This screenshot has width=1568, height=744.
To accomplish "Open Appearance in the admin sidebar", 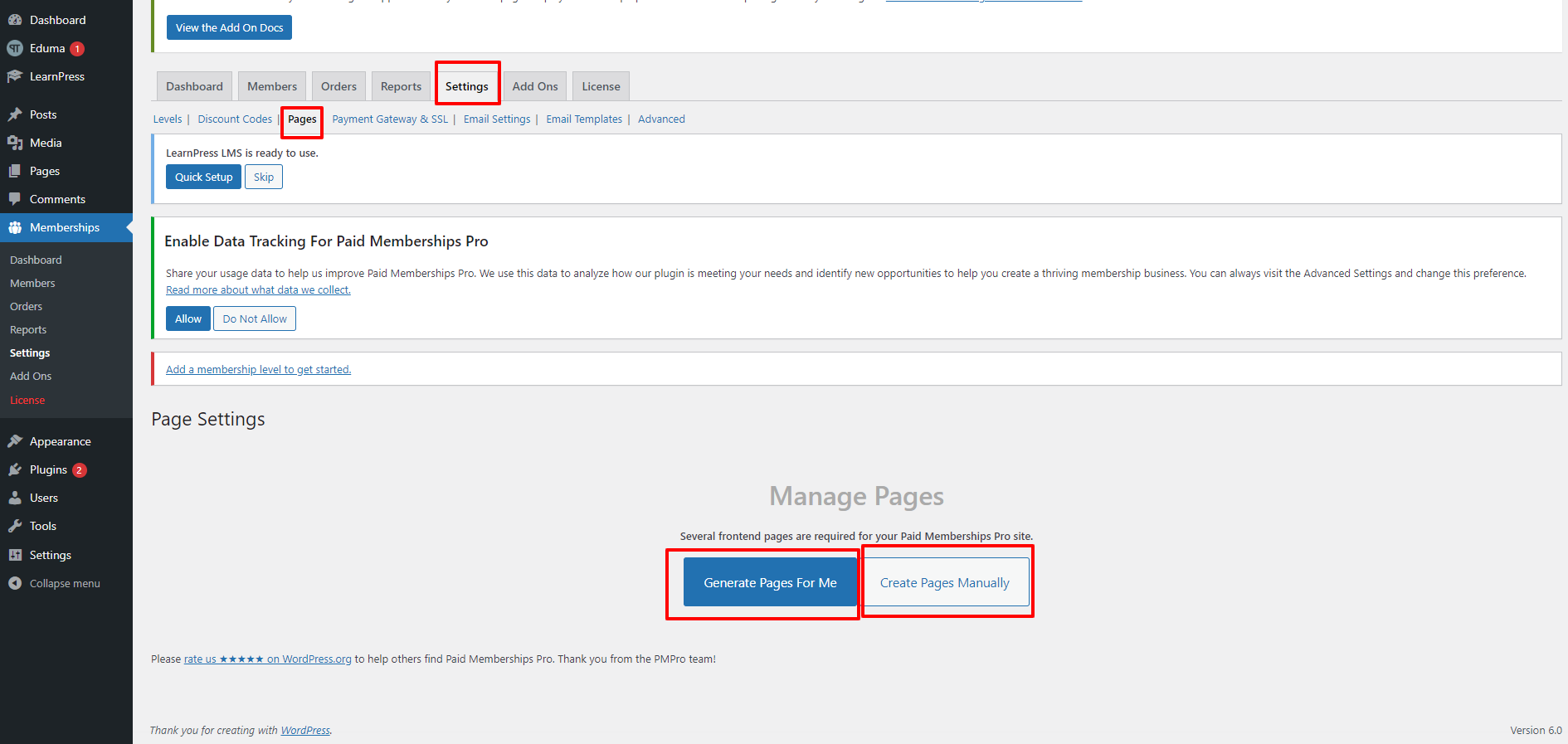I will (x=66, y=441).
